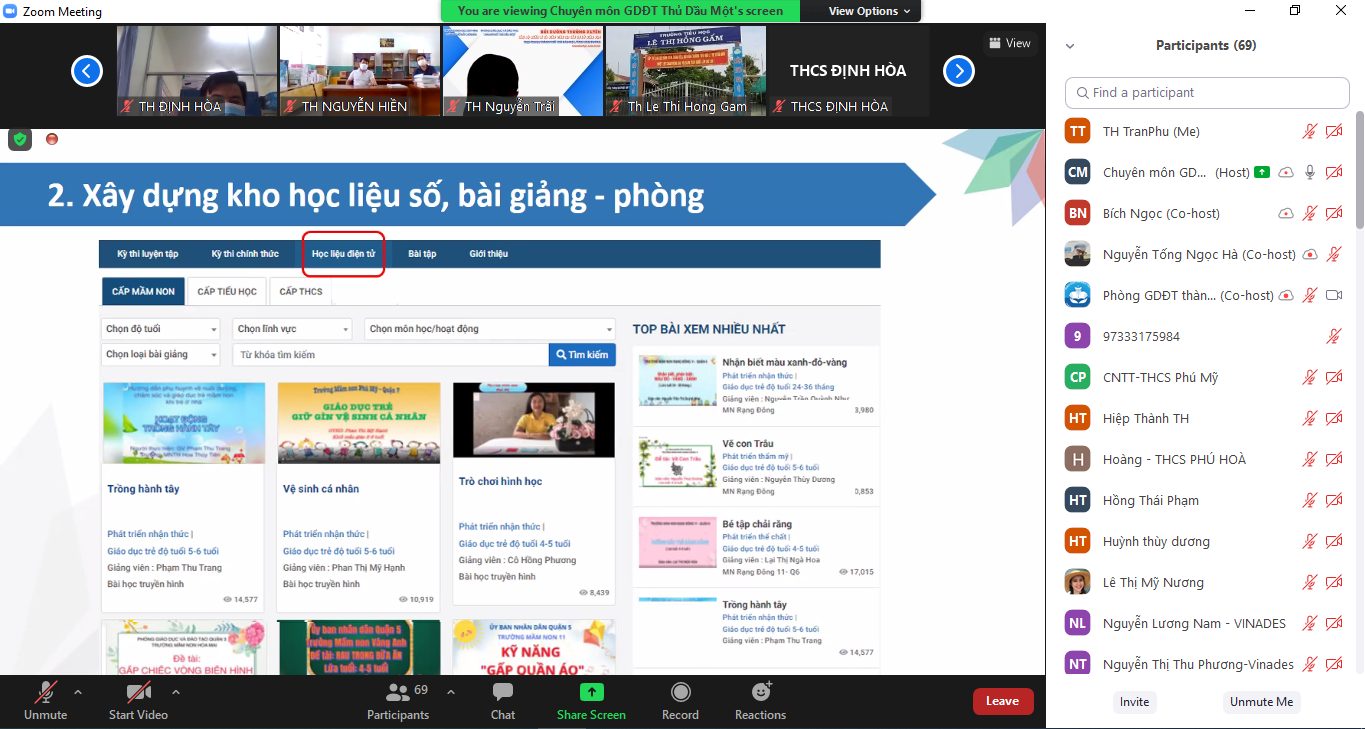Open the Chọn độ tuổi dropdown
This screenshot has width=1365, height=729.
[160, 329]
